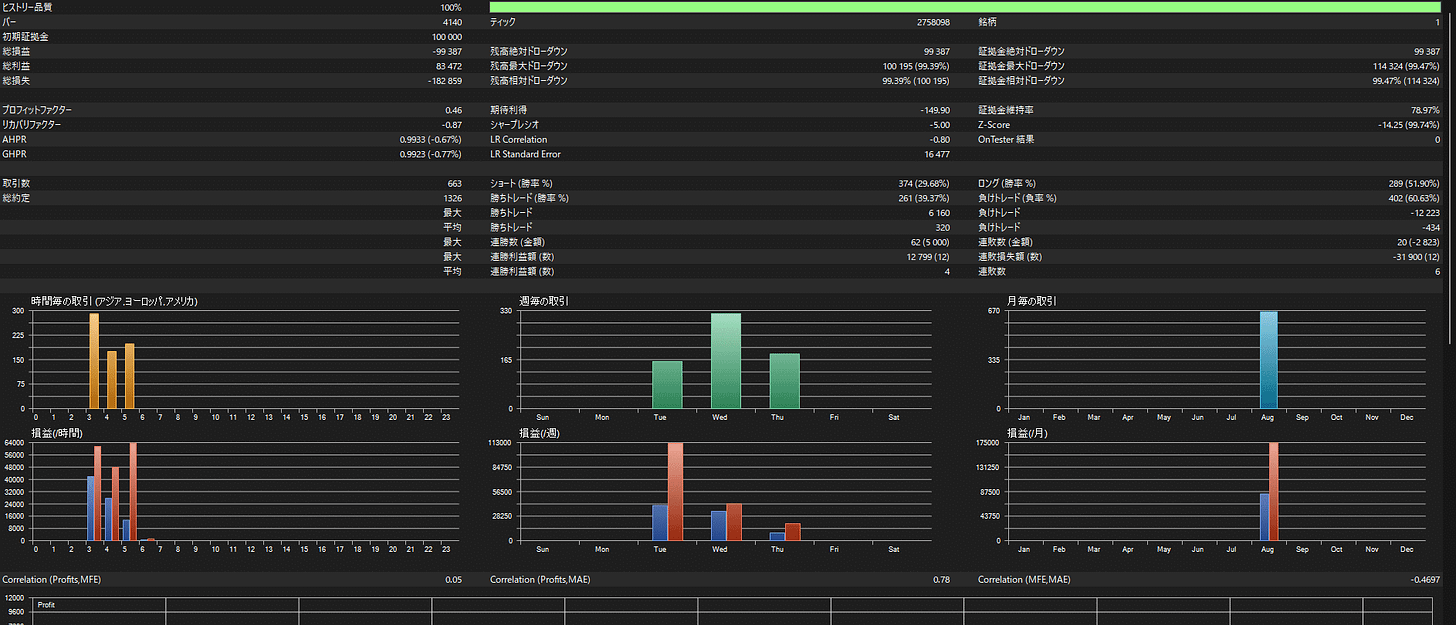Select the 証拠金絶対ドローダウン label

tap(1021, 51)
